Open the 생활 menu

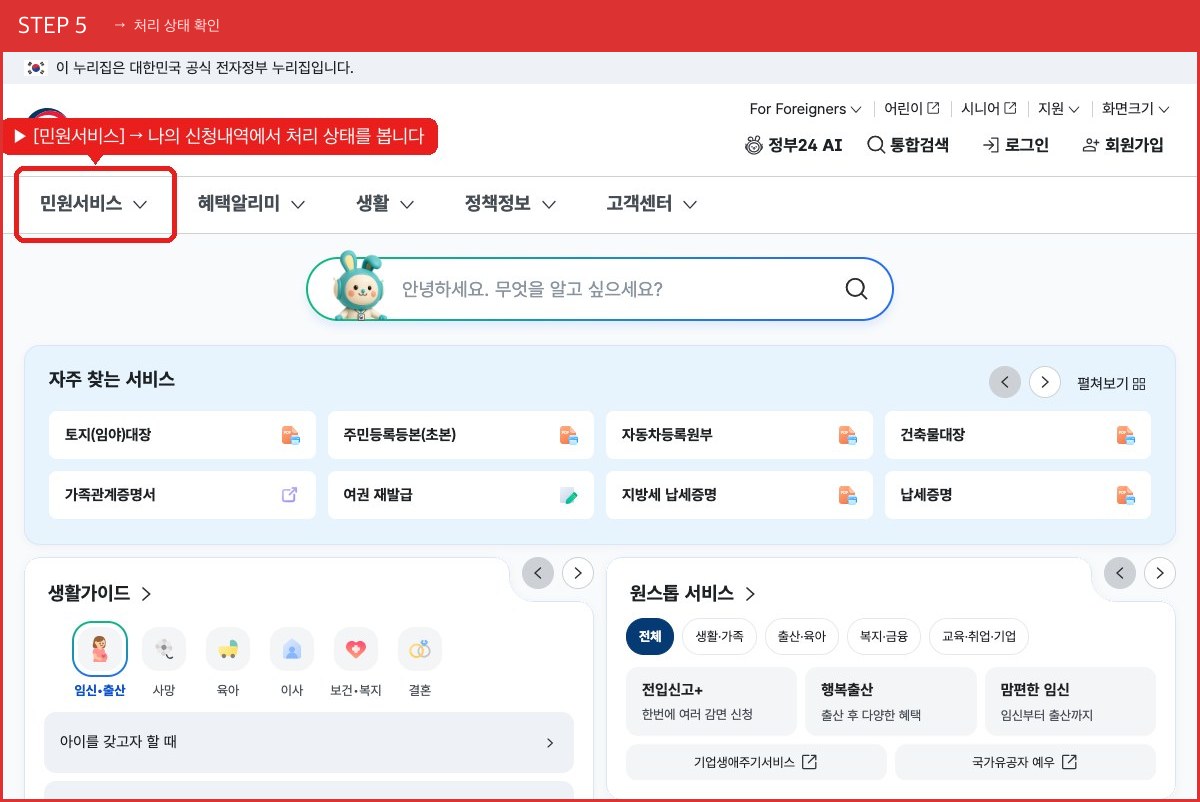click(385, 204)
